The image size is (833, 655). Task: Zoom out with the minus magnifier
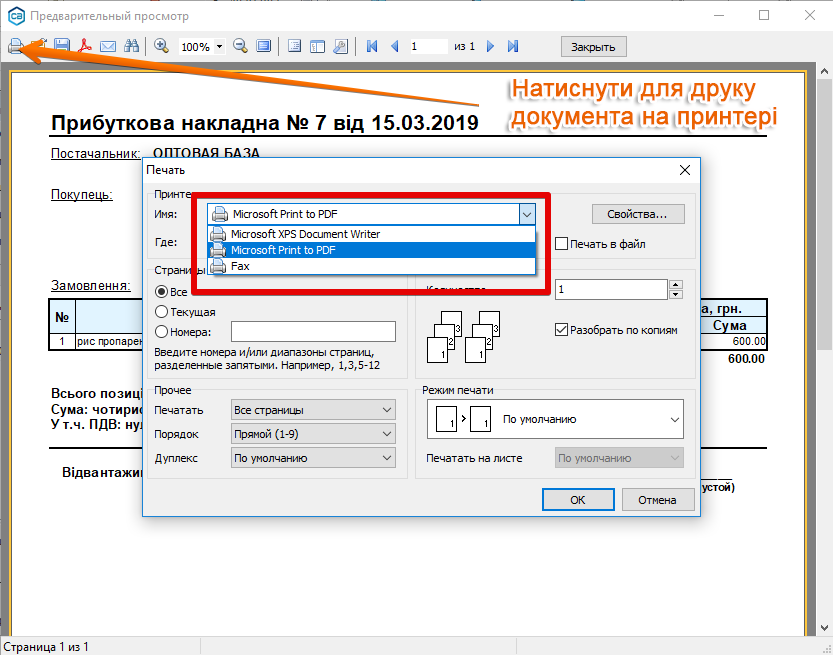click(x=240, y=46)
